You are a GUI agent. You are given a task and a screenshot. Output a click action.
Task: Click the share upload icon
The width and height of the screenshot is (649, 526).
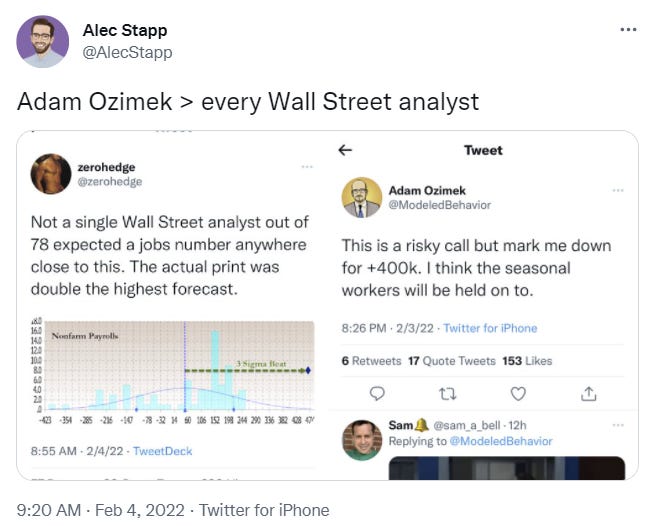589,394
